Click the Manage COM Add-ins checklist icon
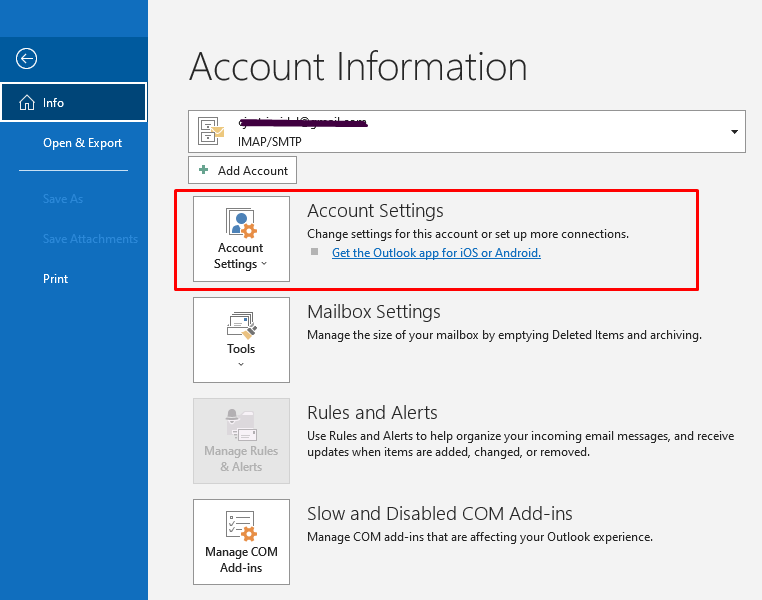 241,526
